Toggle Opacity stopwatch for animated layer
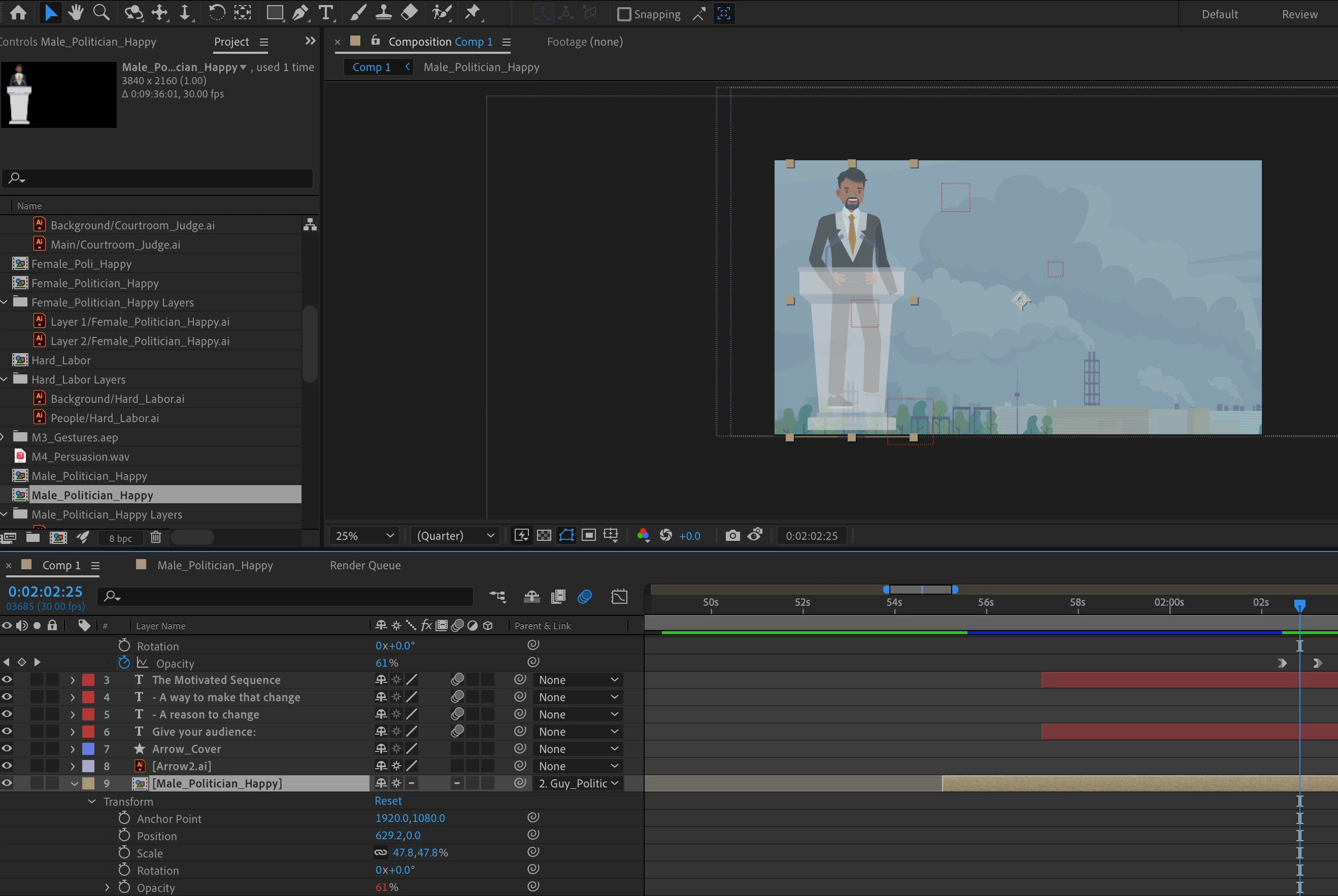Image resolution: width=1338 pixels, height=896 pixels. pyautogui.click(x=124, y=663)
